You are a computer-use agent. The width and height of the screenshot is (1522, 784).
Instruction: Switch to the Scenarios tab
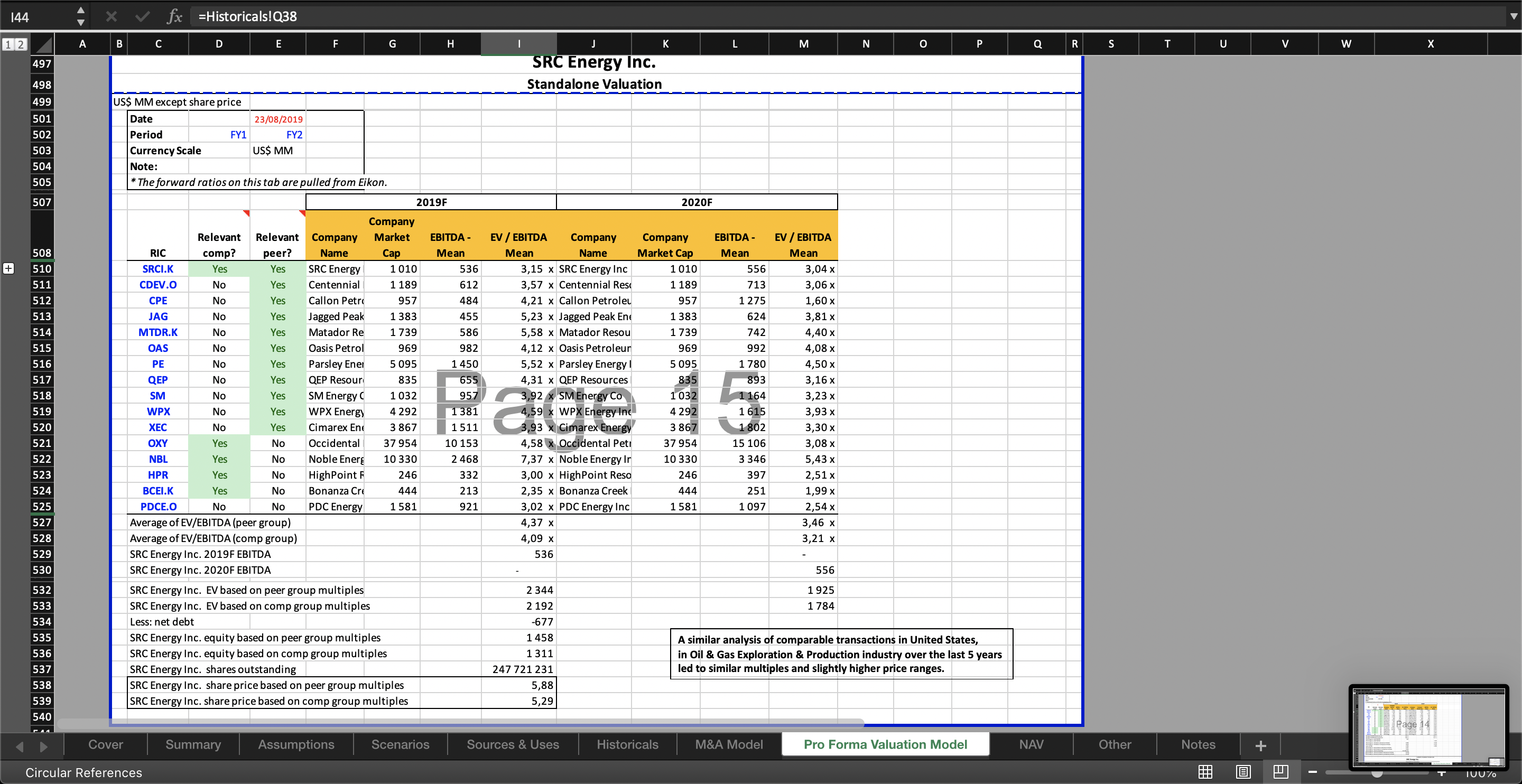point(400,744)
